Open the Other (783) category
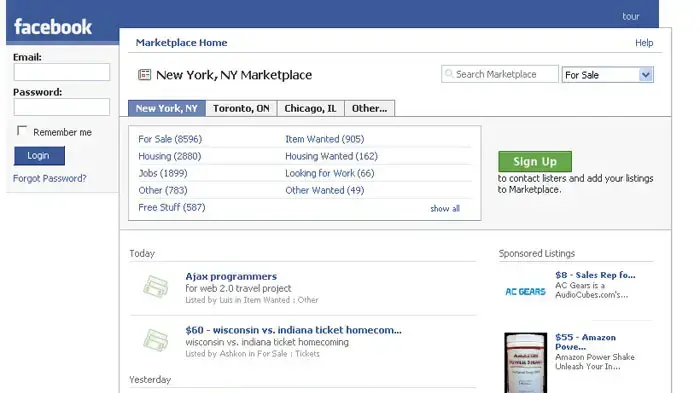Viewport: 700px width, 393px height. tap(162, 190)
